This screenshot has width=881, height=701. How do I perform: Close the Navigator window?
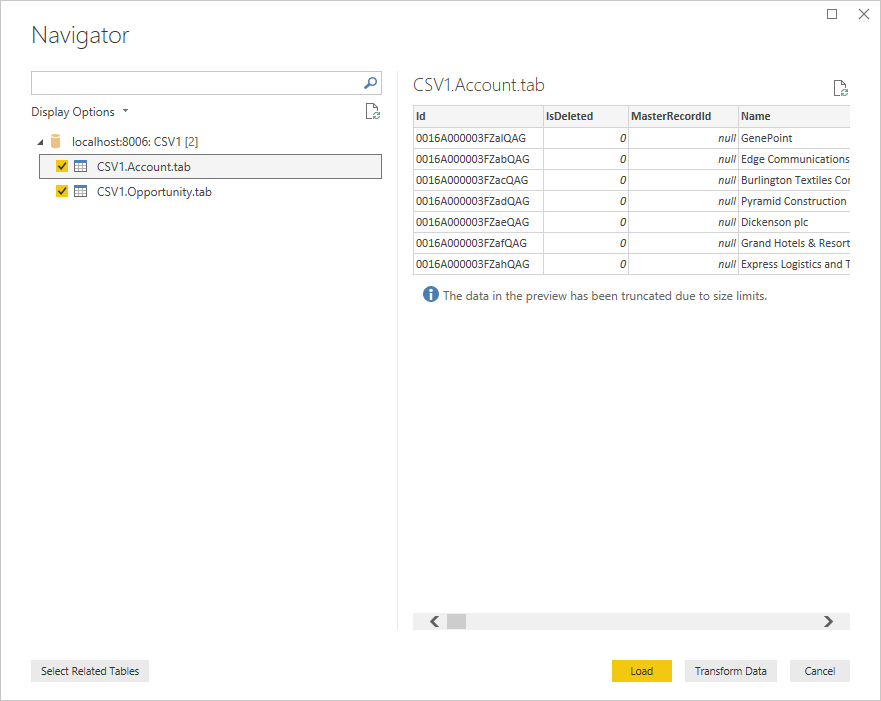coord(864,14)
